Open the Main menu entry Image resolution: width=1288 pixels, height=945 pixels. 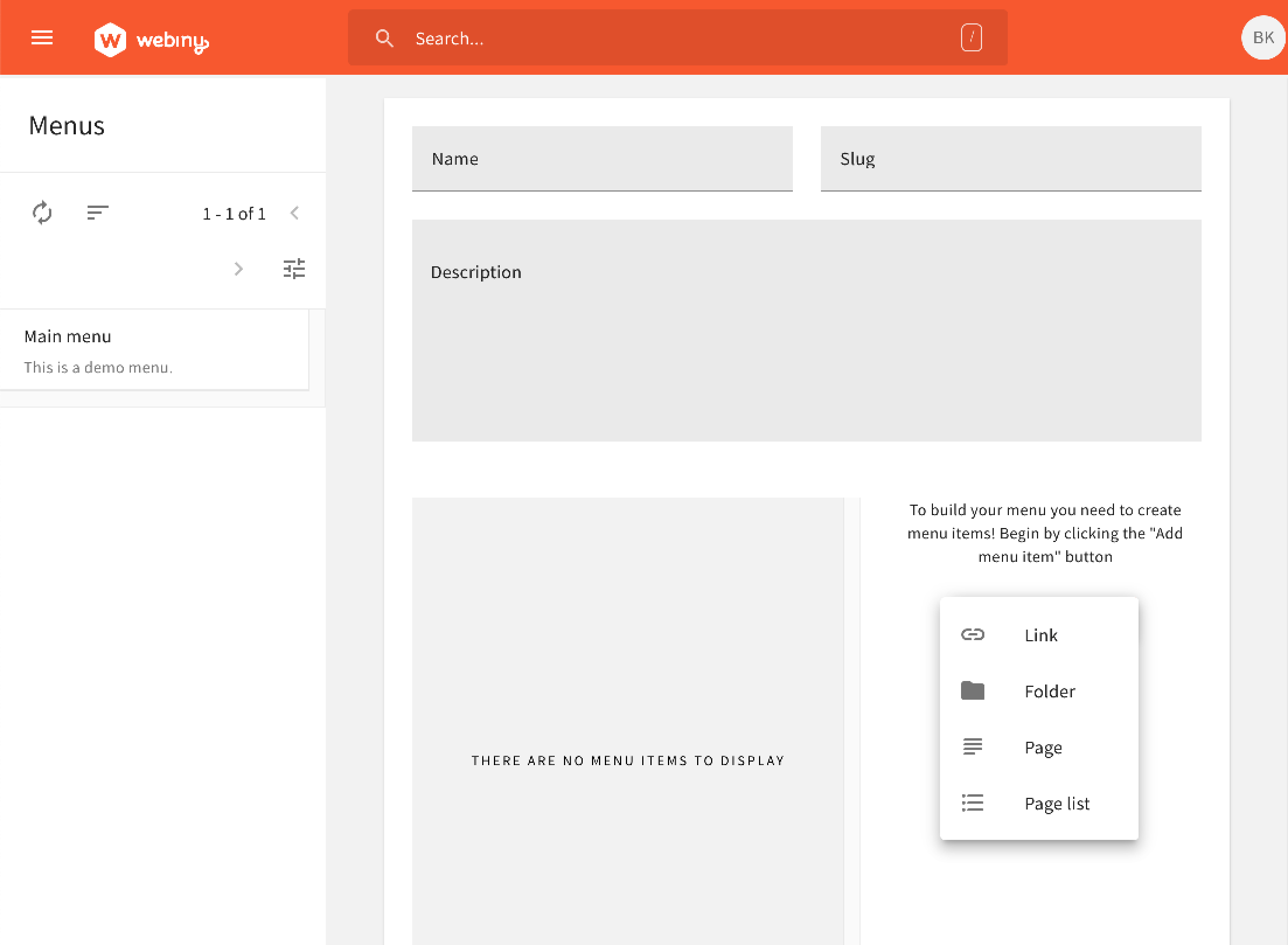coord(154,350)
